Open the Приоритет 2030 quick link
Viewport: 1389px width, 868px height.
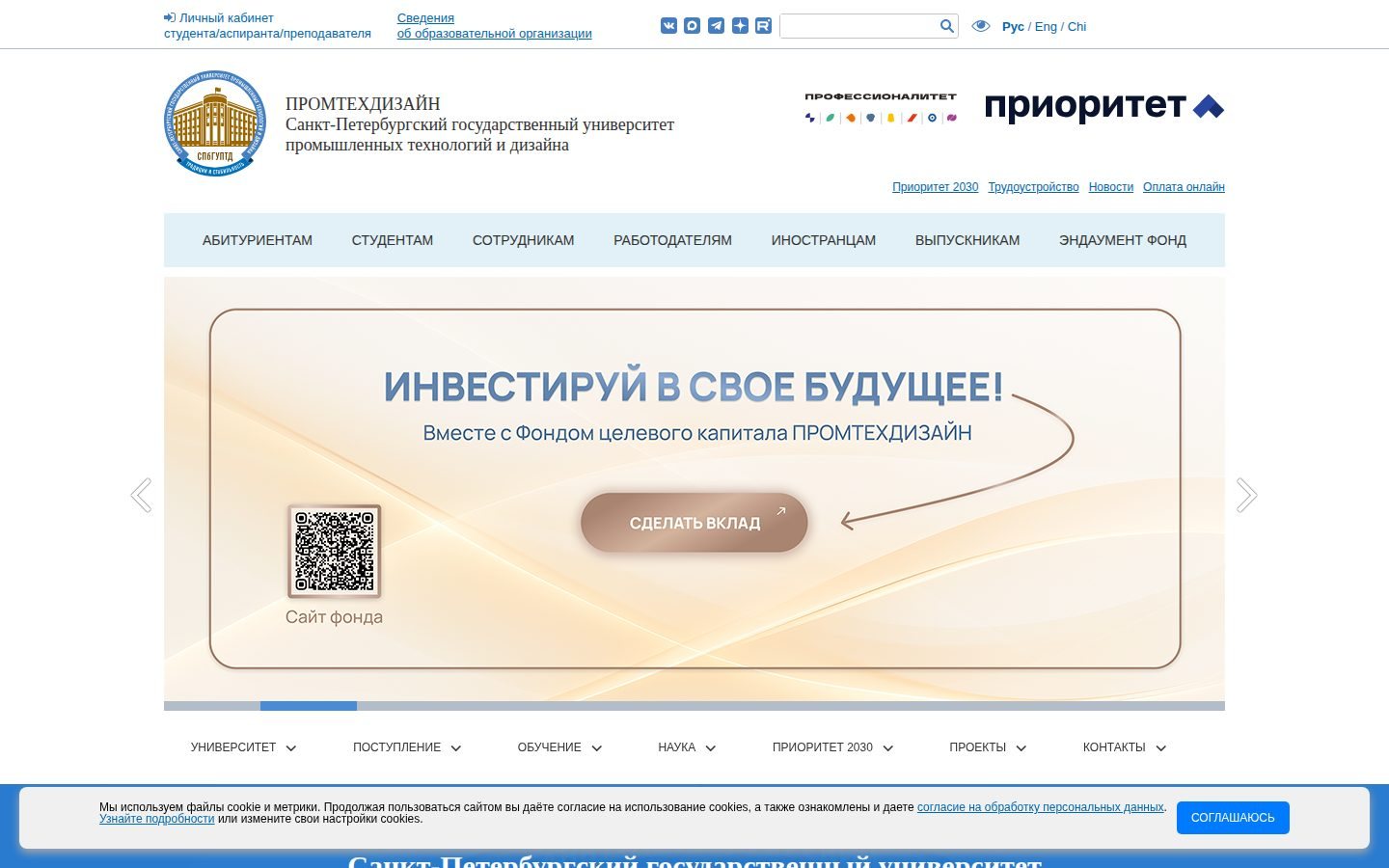(935, 187)
